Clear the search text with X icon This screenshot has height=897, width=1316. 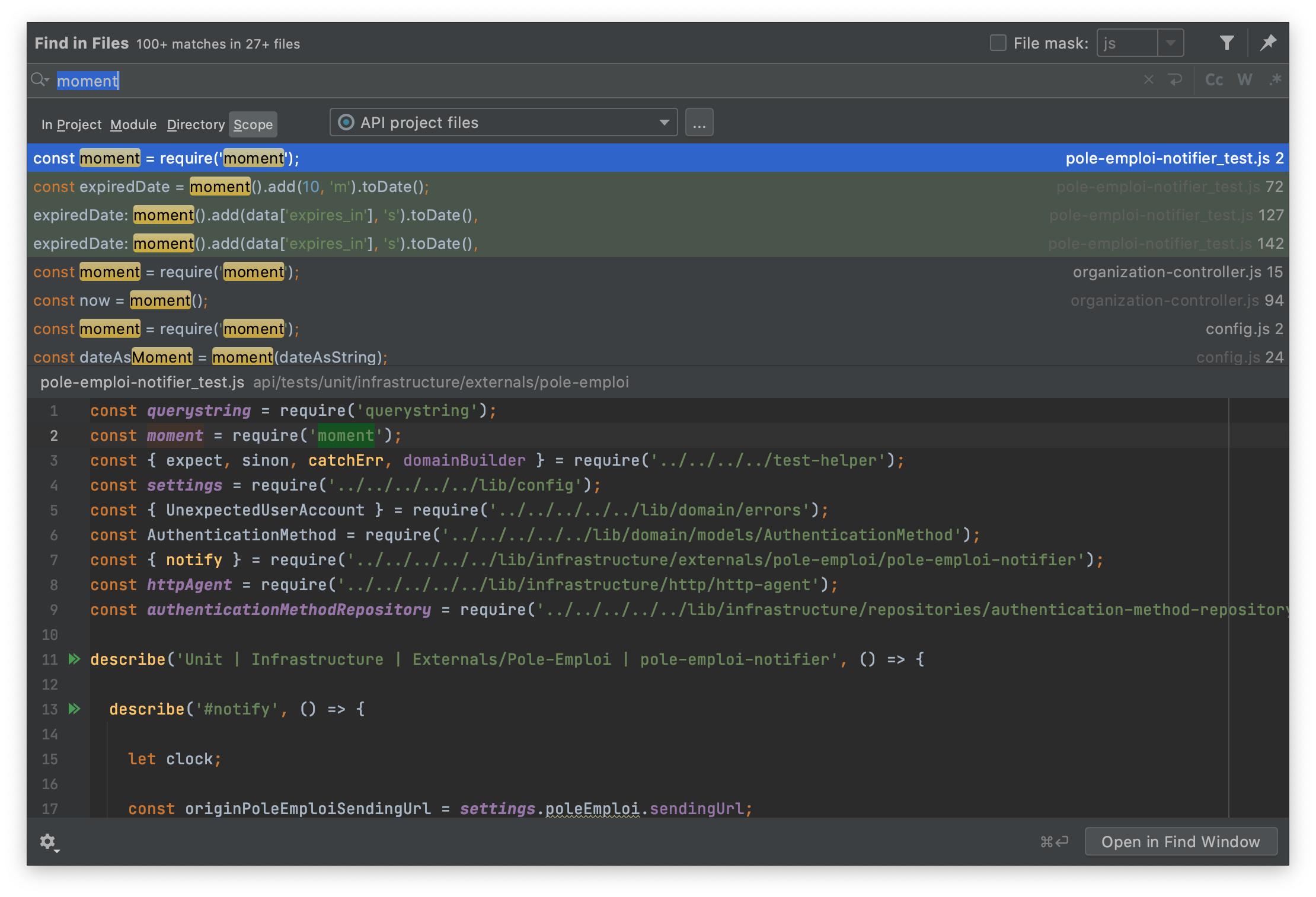pyautogui.click(x=1148, y=80)
